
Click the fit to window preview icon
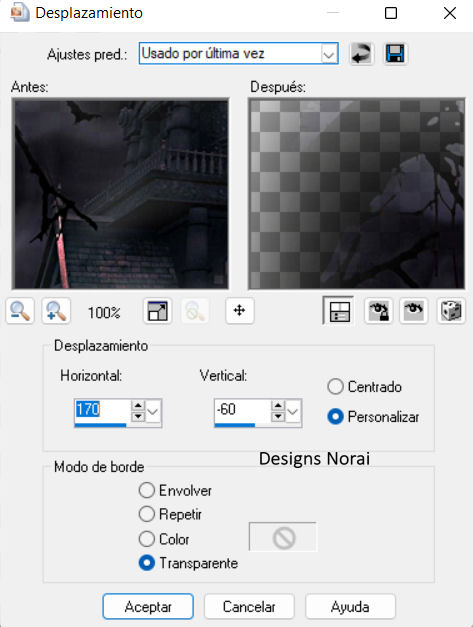click(x=158, y=311)
